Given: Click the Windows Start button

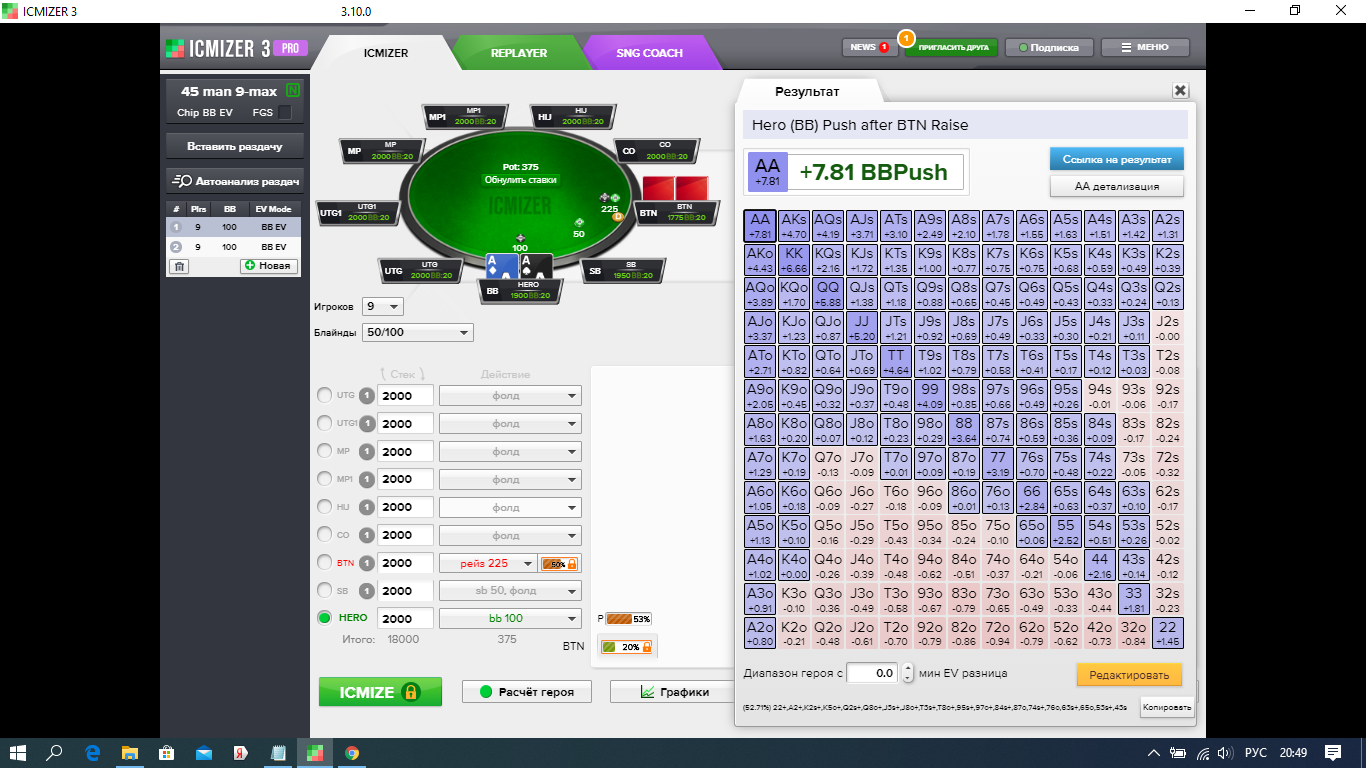Looking at the screenshot, I should click(19, 753).
